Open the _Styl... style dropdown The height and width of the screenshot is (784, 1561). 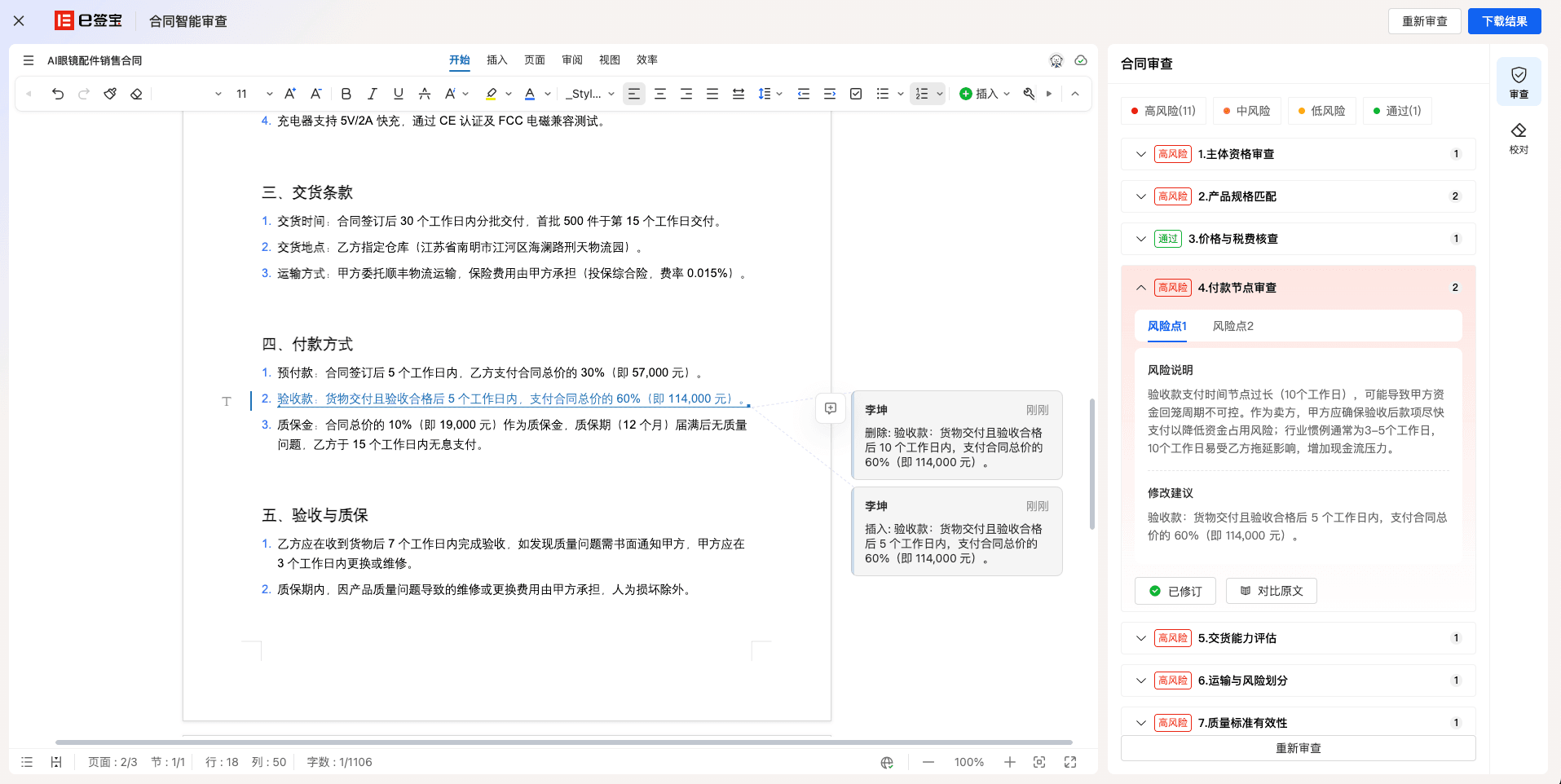point(590,94)
